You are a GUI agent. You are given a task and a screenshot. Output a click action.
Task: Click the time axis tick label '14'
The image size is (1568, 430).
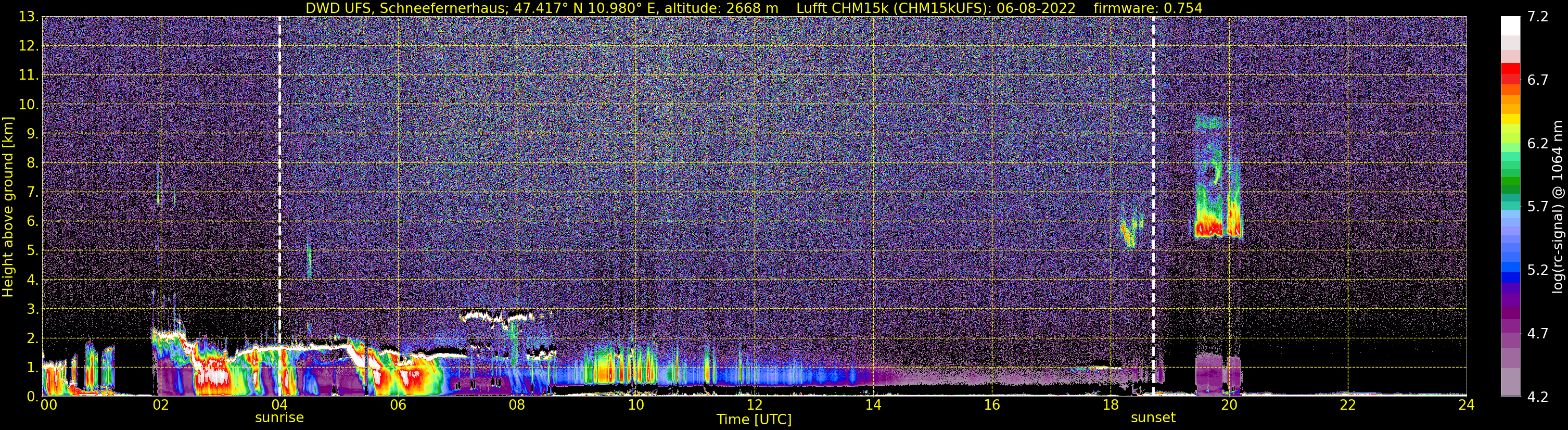click(873, 405)
